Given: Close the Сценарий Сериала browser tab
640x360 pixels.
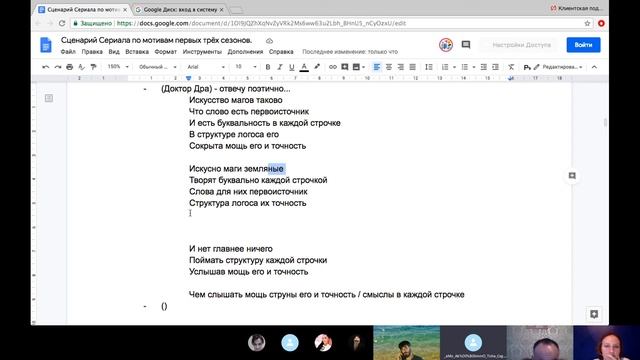Looking at the screenshot, I should pyautogui.click(x=125, y=9).
